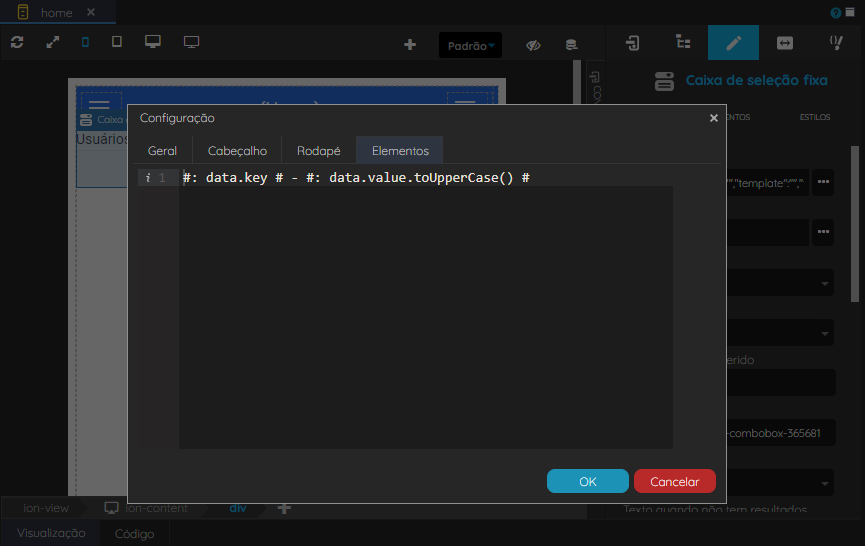Screen dimensions: 865x546
Task: Select the wide screen viewport icon
Action: (191, 42)
